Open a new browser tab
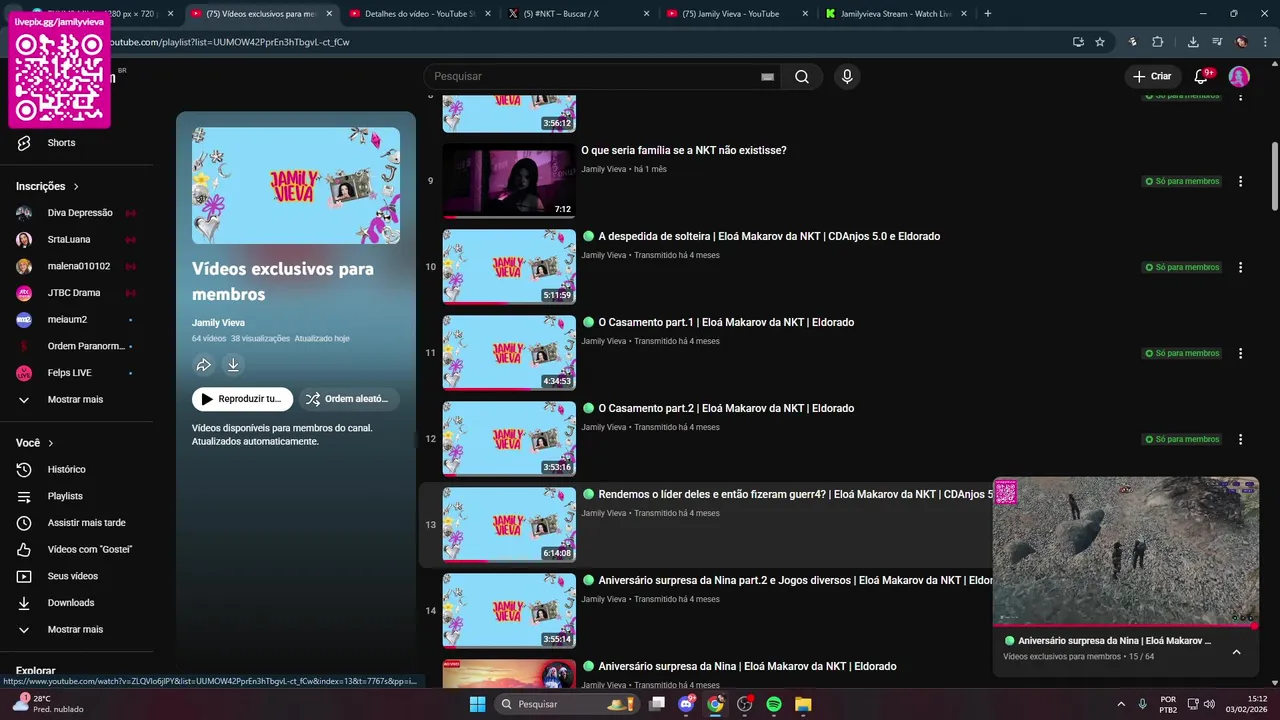Viewport: 1280px width, 720px height. [988, 14]
